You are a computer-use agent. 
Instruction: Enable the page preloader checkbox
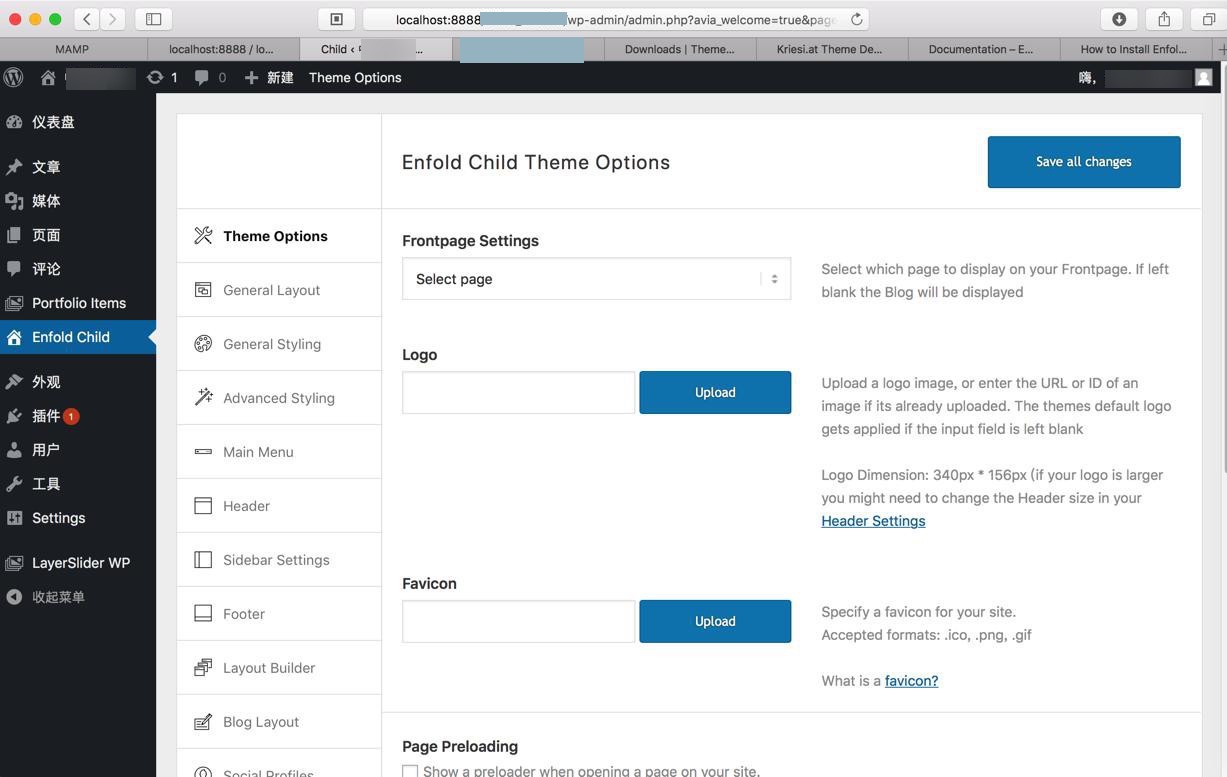click(x=410, y=771)
